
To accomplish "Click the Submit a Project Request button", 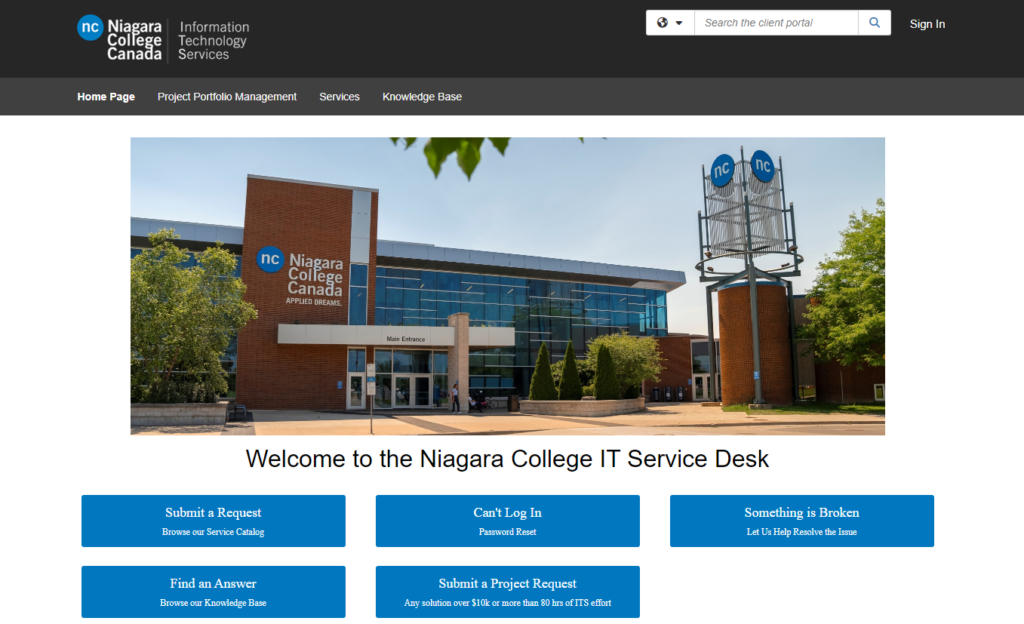I will (506, 592).
